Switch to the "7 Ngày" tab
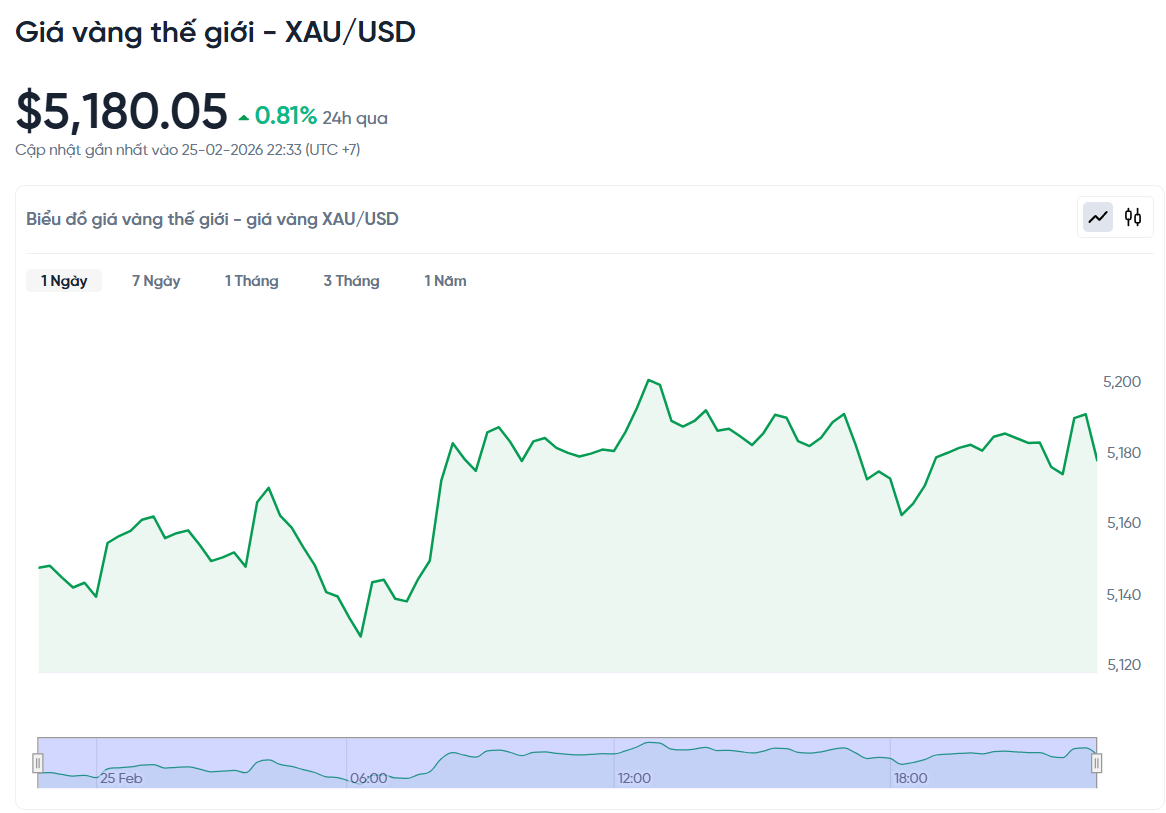 coord(155,280)
